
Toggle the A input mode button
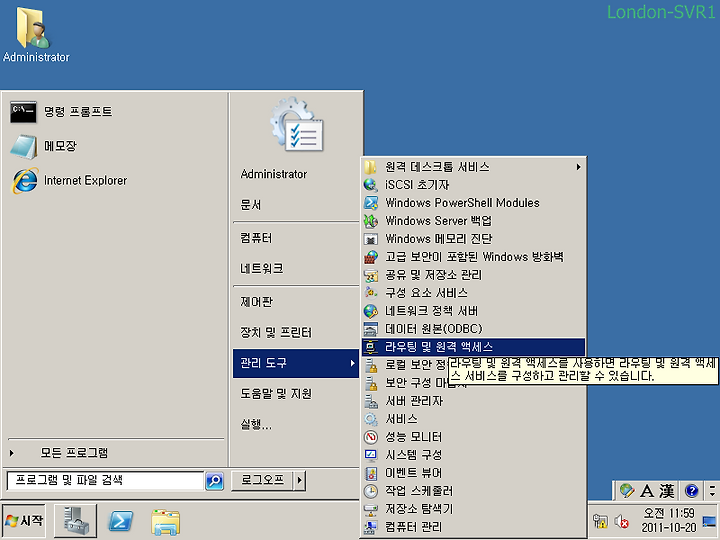click(x=647, y=491)
